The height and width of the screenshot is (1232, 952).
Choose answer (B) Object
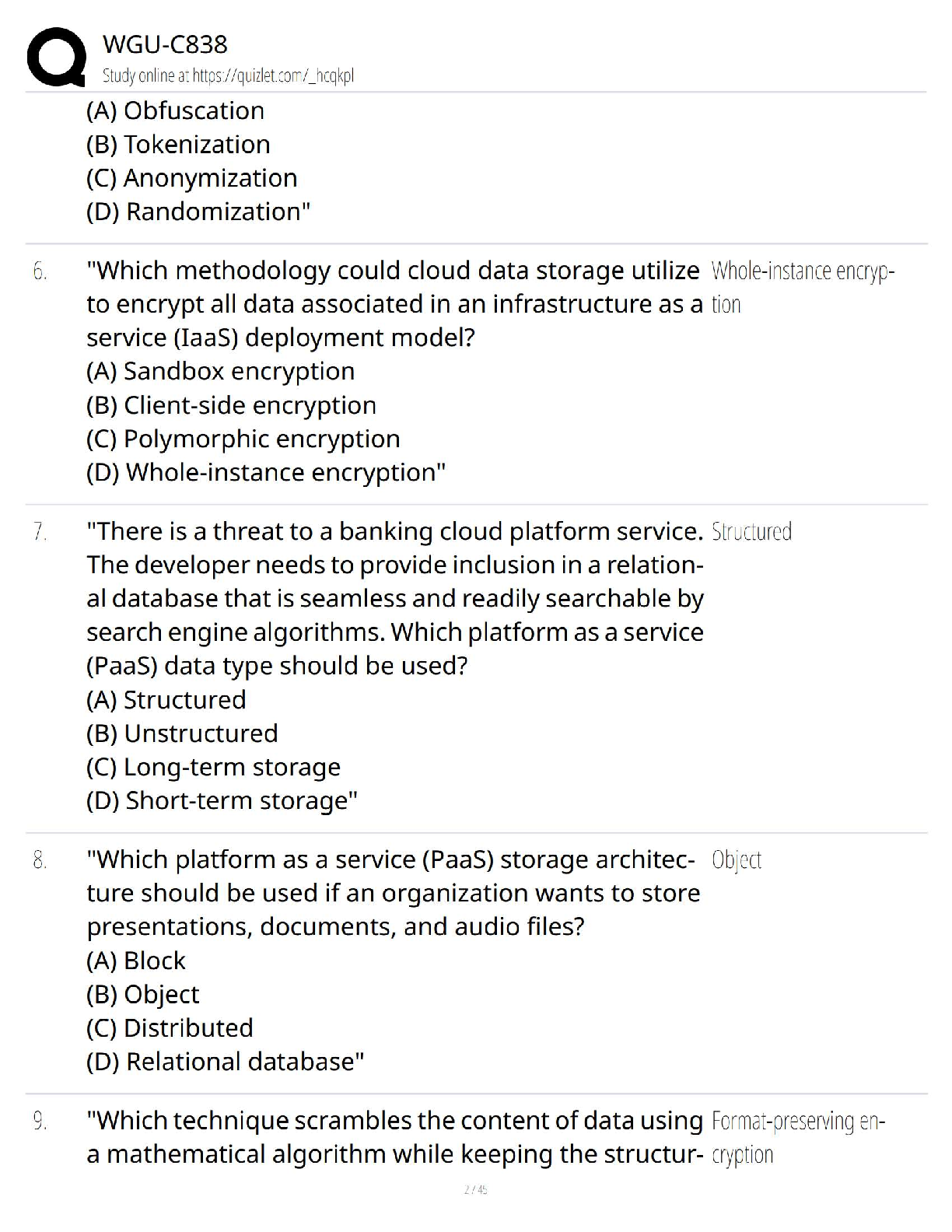pos(142,995)
